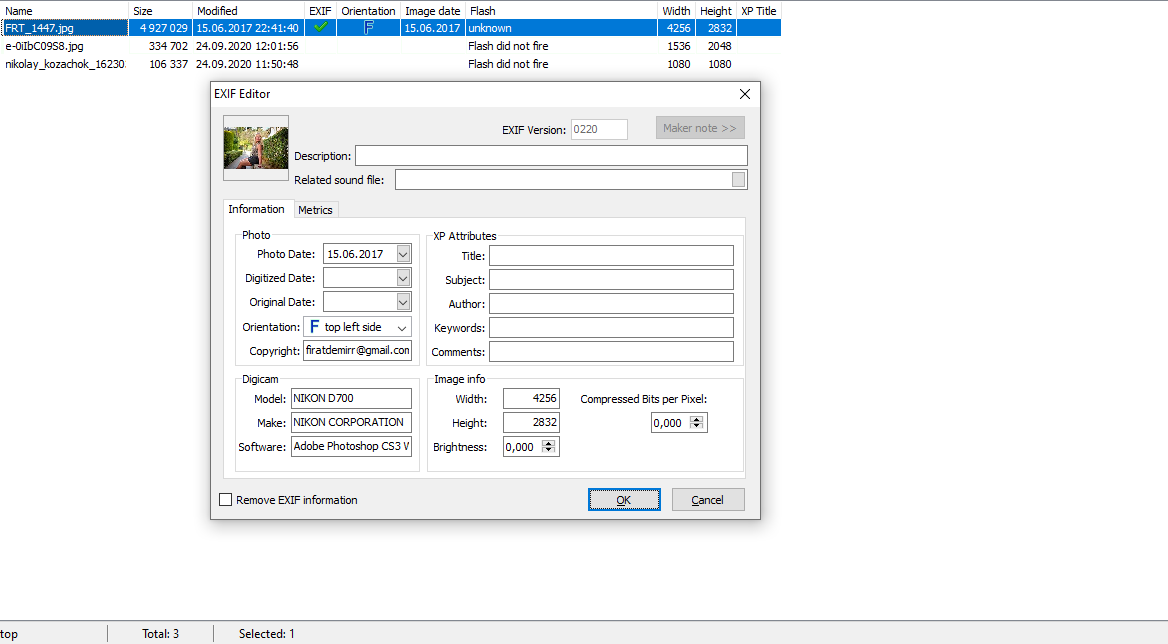Click the green EXIF checkmark for FRT_1447.jpg
The height and width of the screenshot is (644, 1168).
(320, 28)
